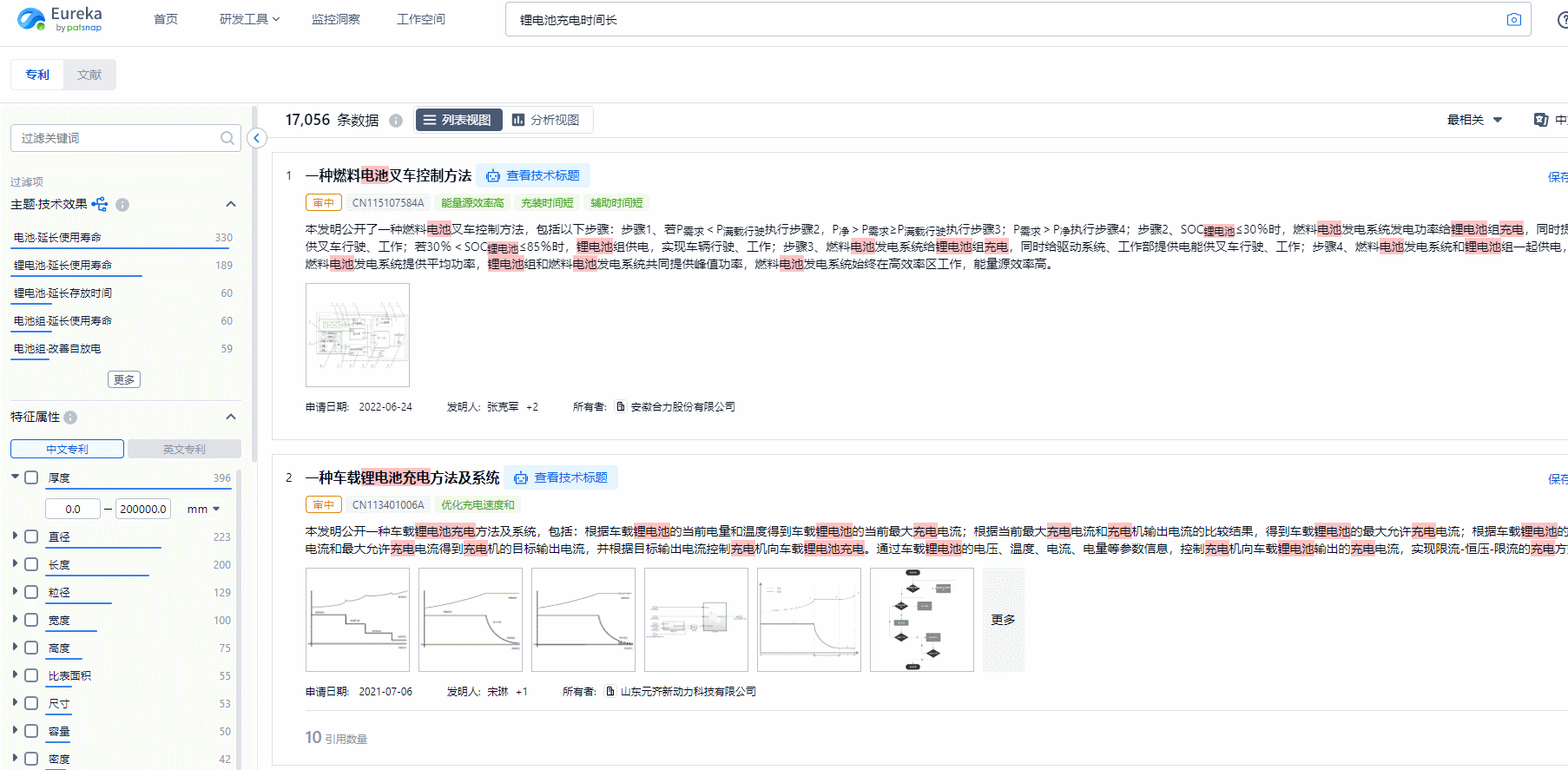The image size is (1568, 770).
Task: Open the 最相关 sort dropdown
Action: click(x=1473, y=120)
